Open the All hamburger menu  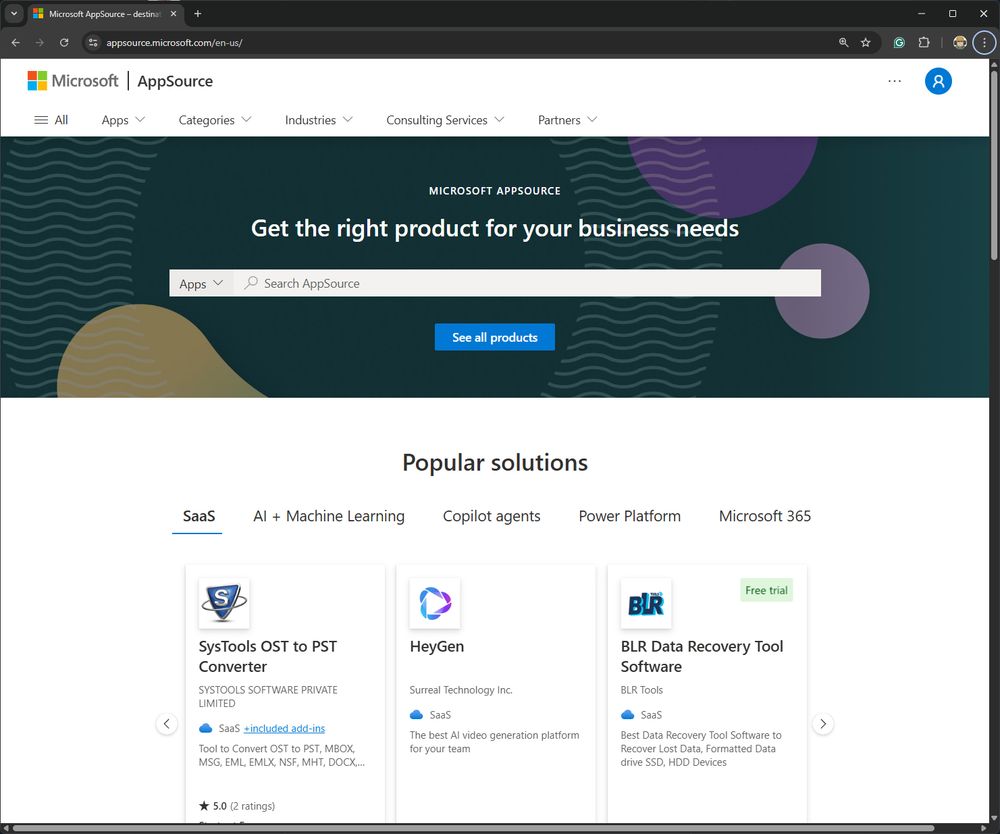pos(51,120)
